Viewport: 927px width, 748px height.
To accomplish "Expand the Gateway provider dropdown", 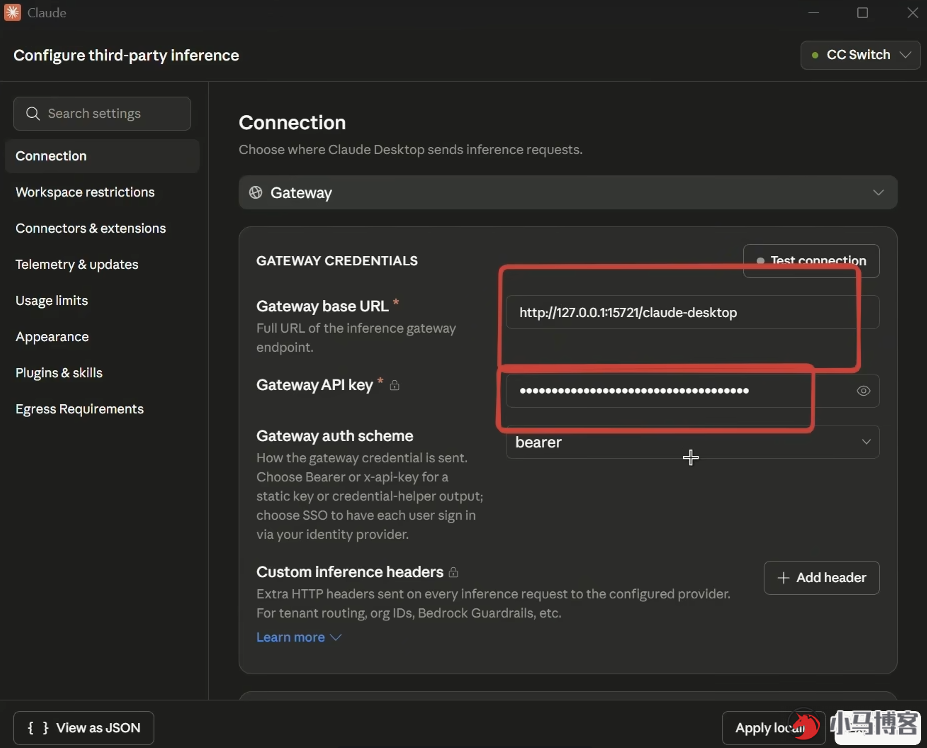I will (x=568, y=192).
